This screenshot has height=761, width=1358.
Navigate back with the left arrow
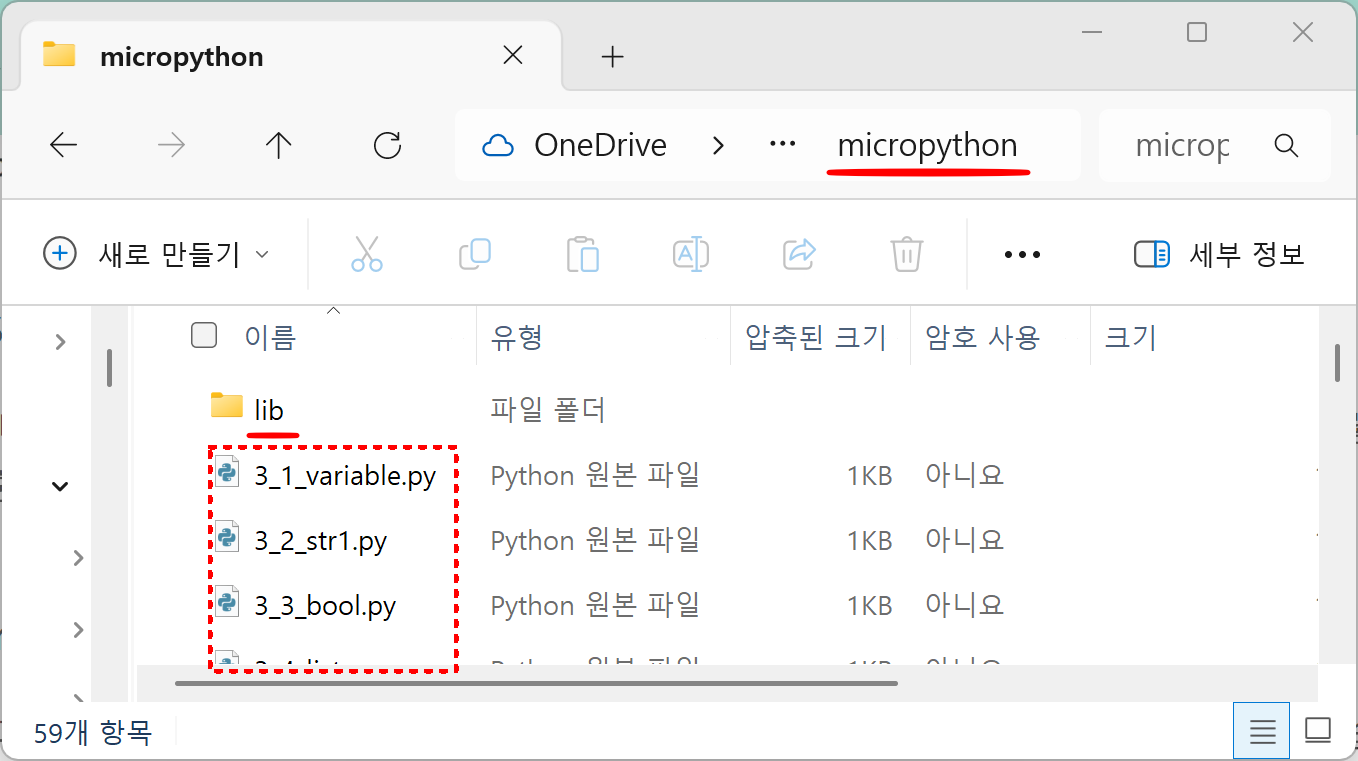tap(64, 146)
